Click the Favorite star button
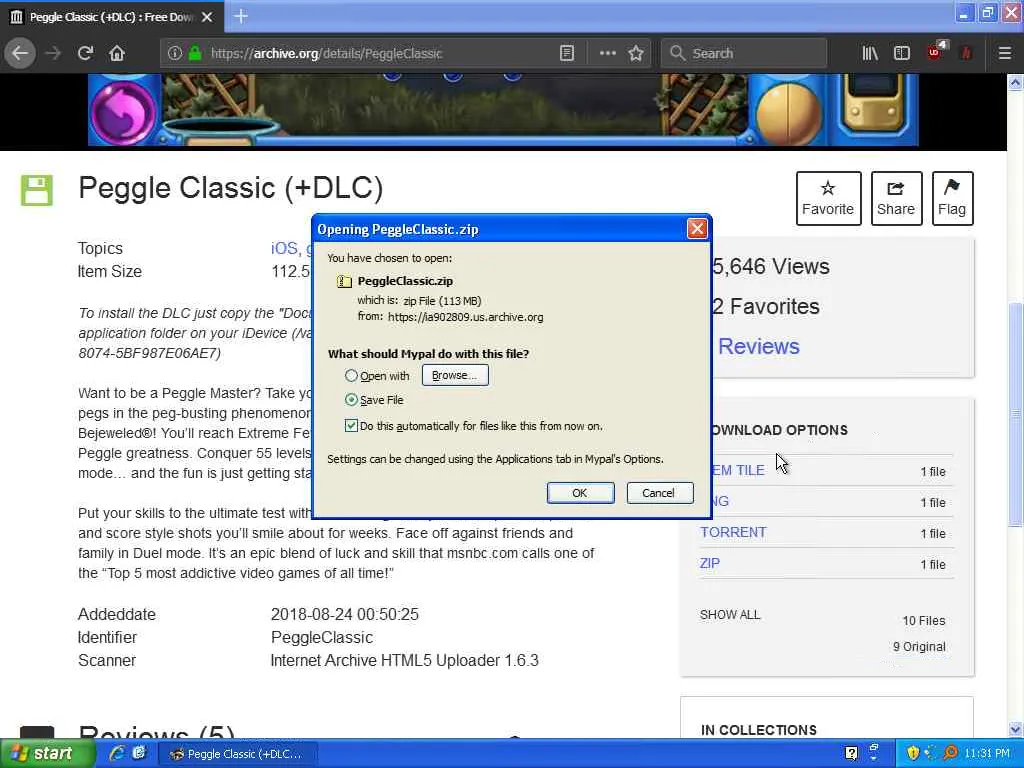Image resolution: width=1024 pixels, height=768 pixels. click(x=828, y=199)
